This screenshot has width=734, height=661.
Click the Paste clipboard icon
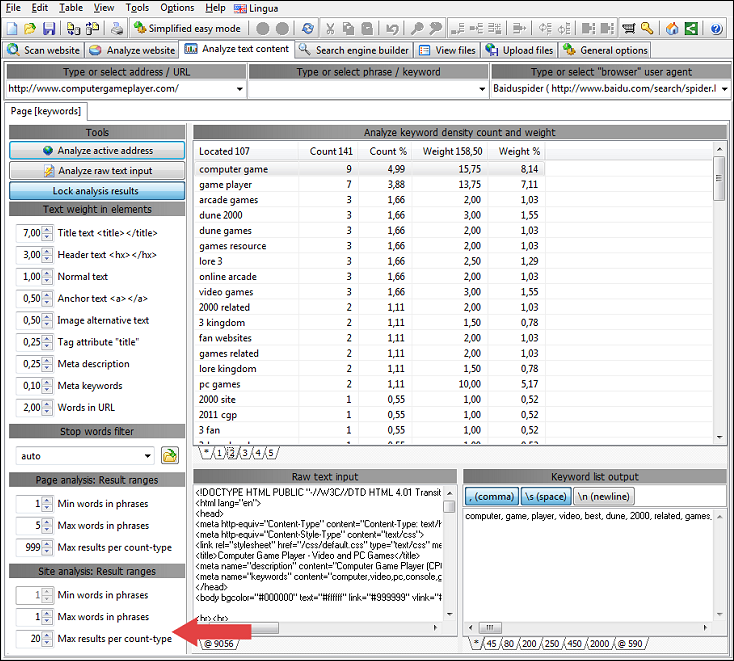tap(367, 29)
